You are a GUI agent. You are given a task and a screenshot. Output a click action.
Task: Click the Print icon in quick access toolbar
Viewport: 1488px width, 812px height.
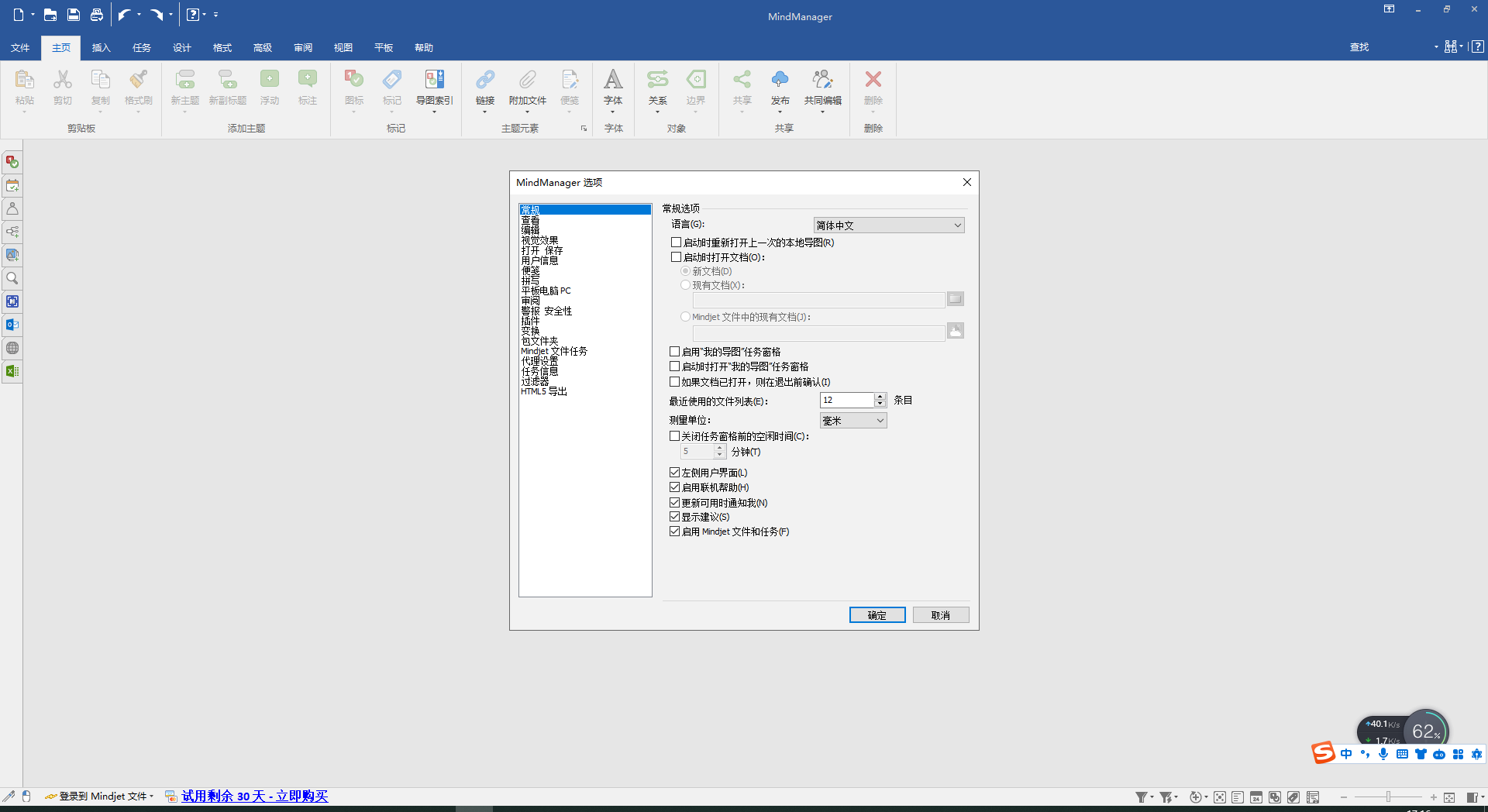click(97, 15)
